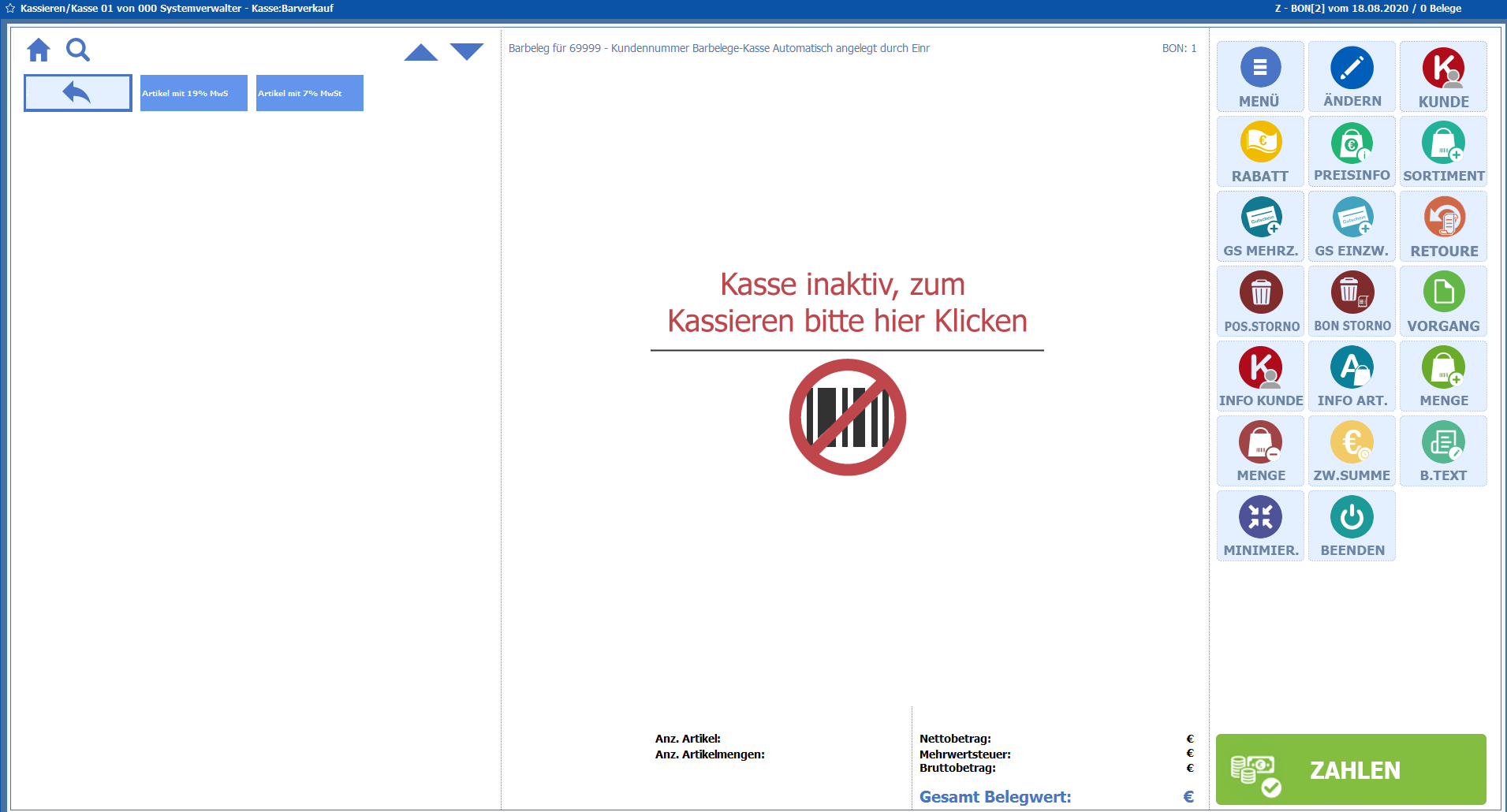This screenshot has height=812, width=1507.
Task: Open the MENÜ button
Action: point(1259,76)
